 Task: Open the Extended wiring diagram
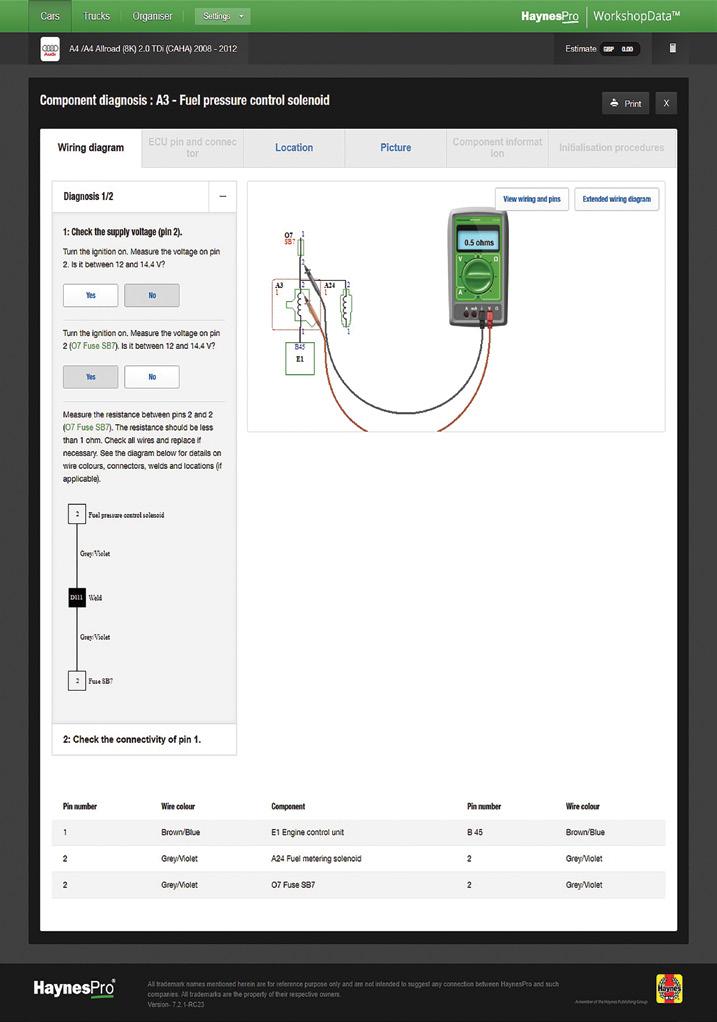pyautogui.click(x=617, y=199)
